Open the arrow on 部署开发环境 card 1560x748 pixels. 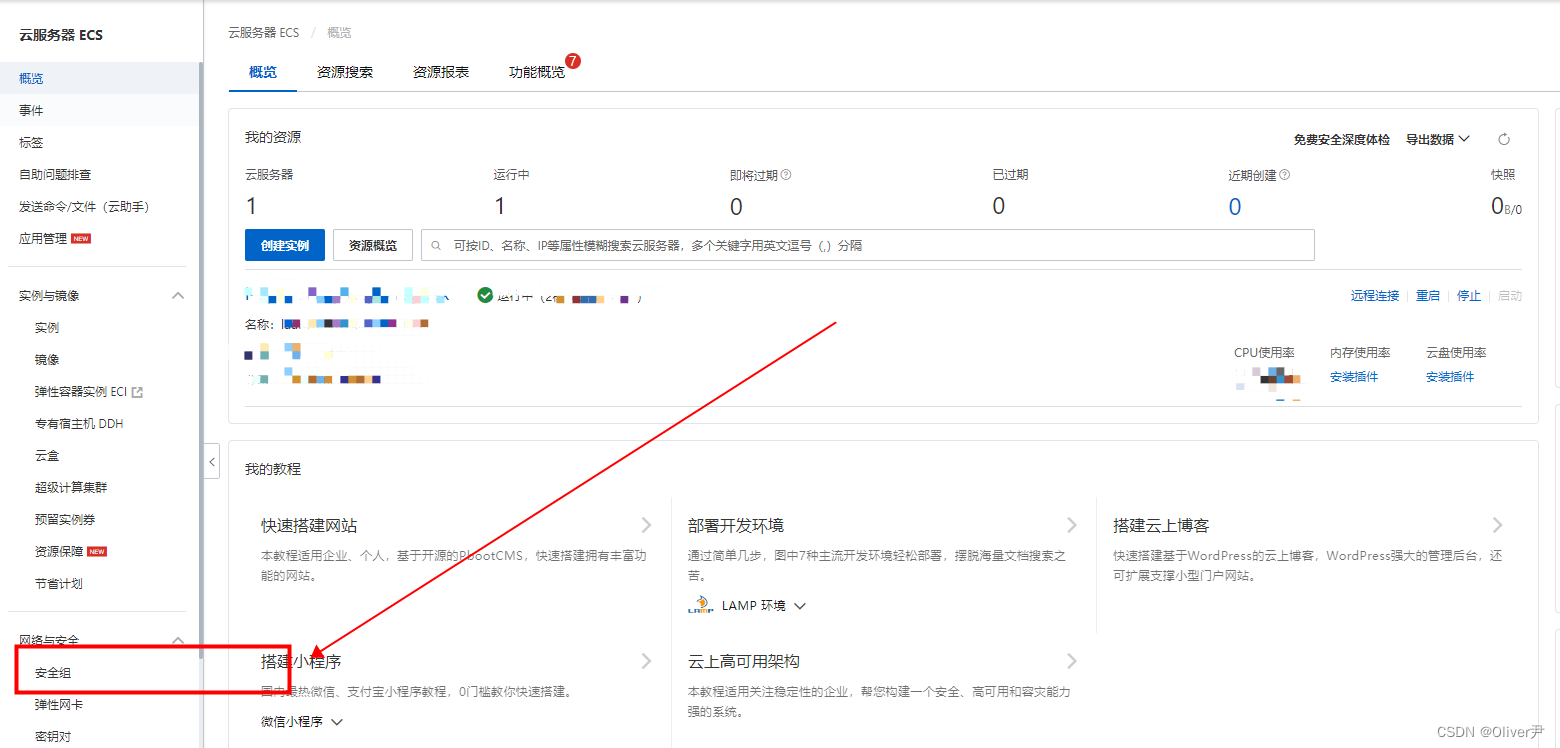click(x=1071, y=525)
